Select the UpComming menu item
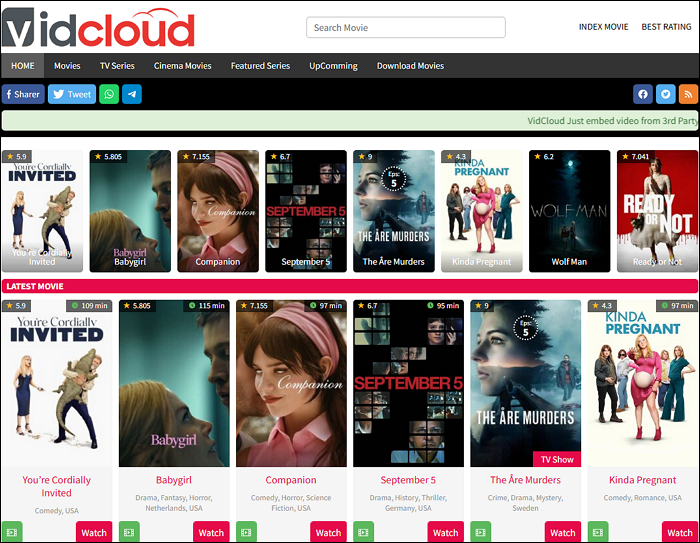Viewport: 700px width, 543px height. pos(333,66)
